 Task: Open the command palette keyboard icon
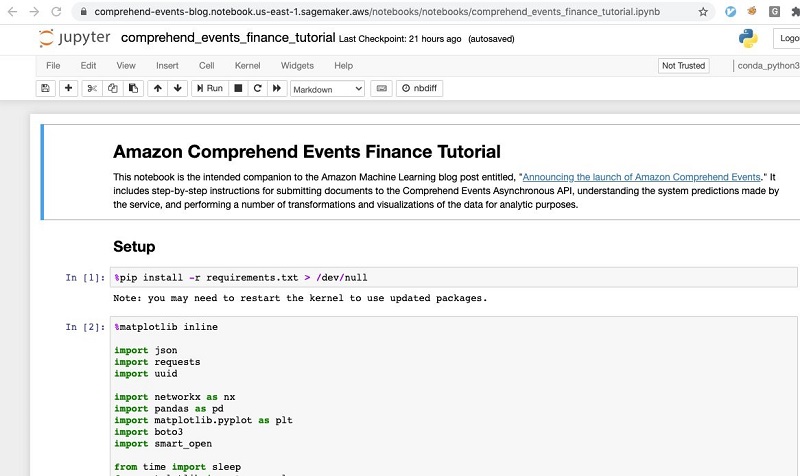pos(381,88)
